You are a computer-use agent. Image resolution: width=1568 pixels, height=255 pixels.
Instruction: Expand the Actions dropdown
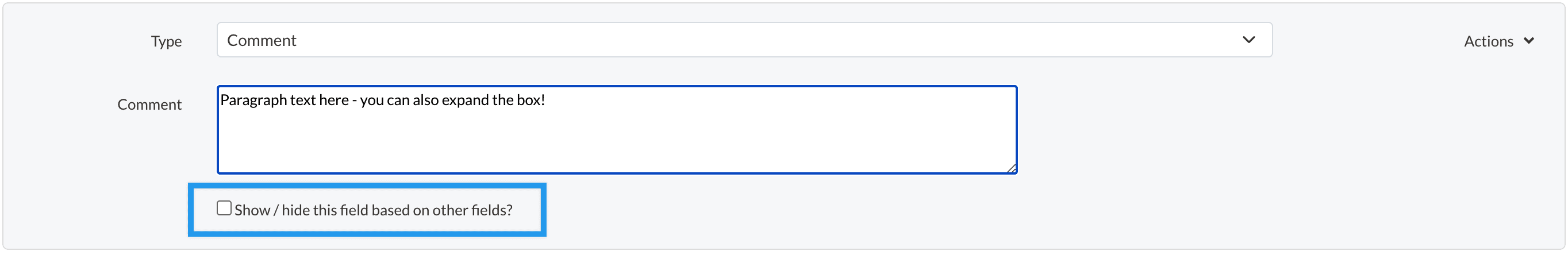point(1498,41)
